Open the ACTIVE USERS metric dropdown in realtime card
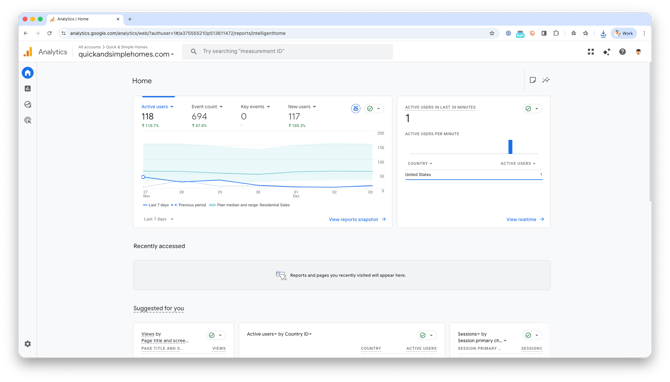Viewport: 670px width, 382px height. [x=518, y=163]
